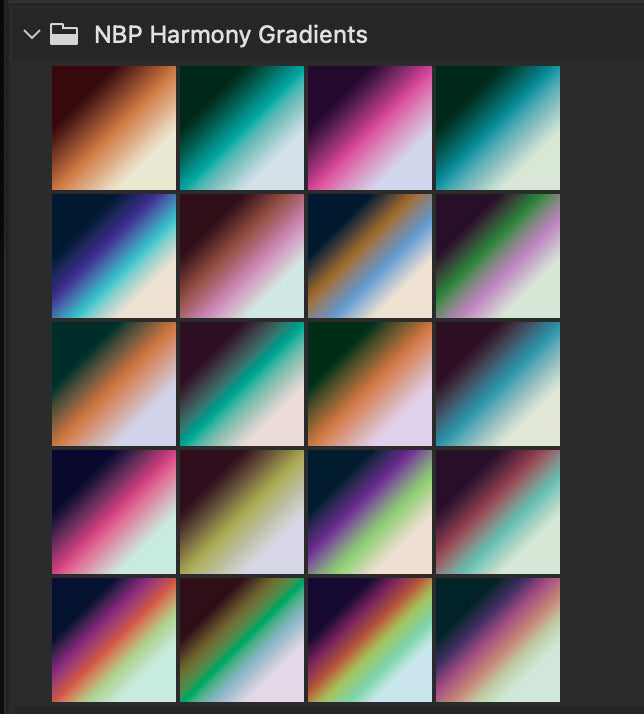This screenshot has width=644, height=714.
Task: Choose the navy indigo cyan cream gradient
Action: [114, 256]
